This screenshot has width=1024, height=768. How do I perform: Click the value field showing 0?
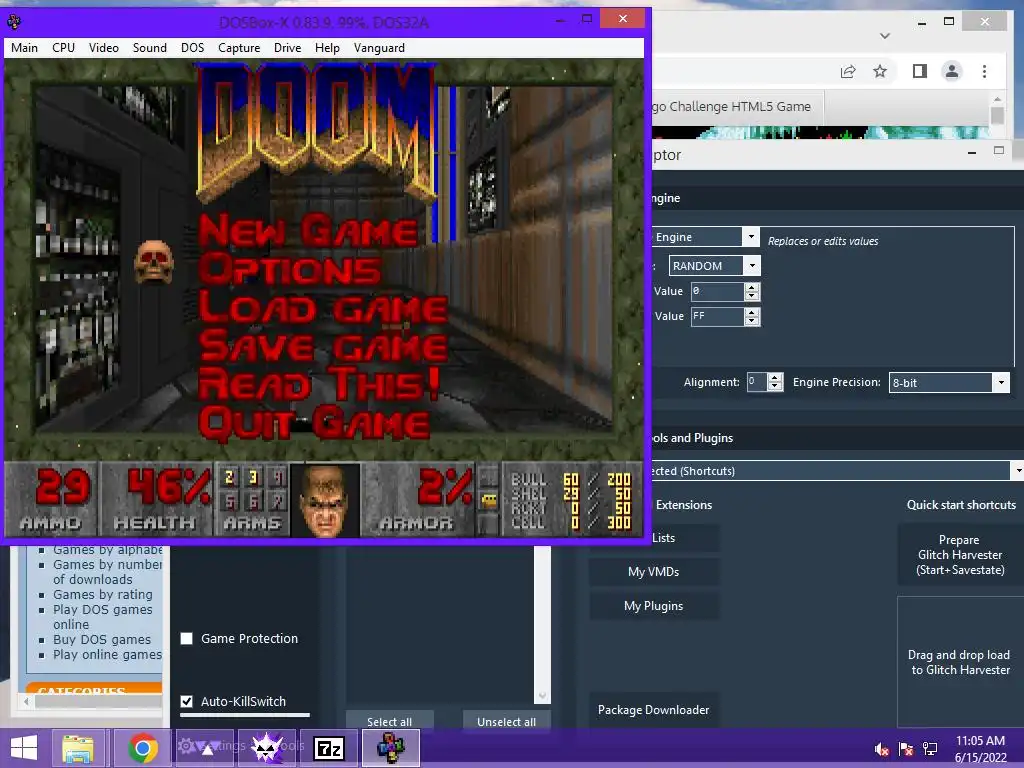(x=717, y=291)
